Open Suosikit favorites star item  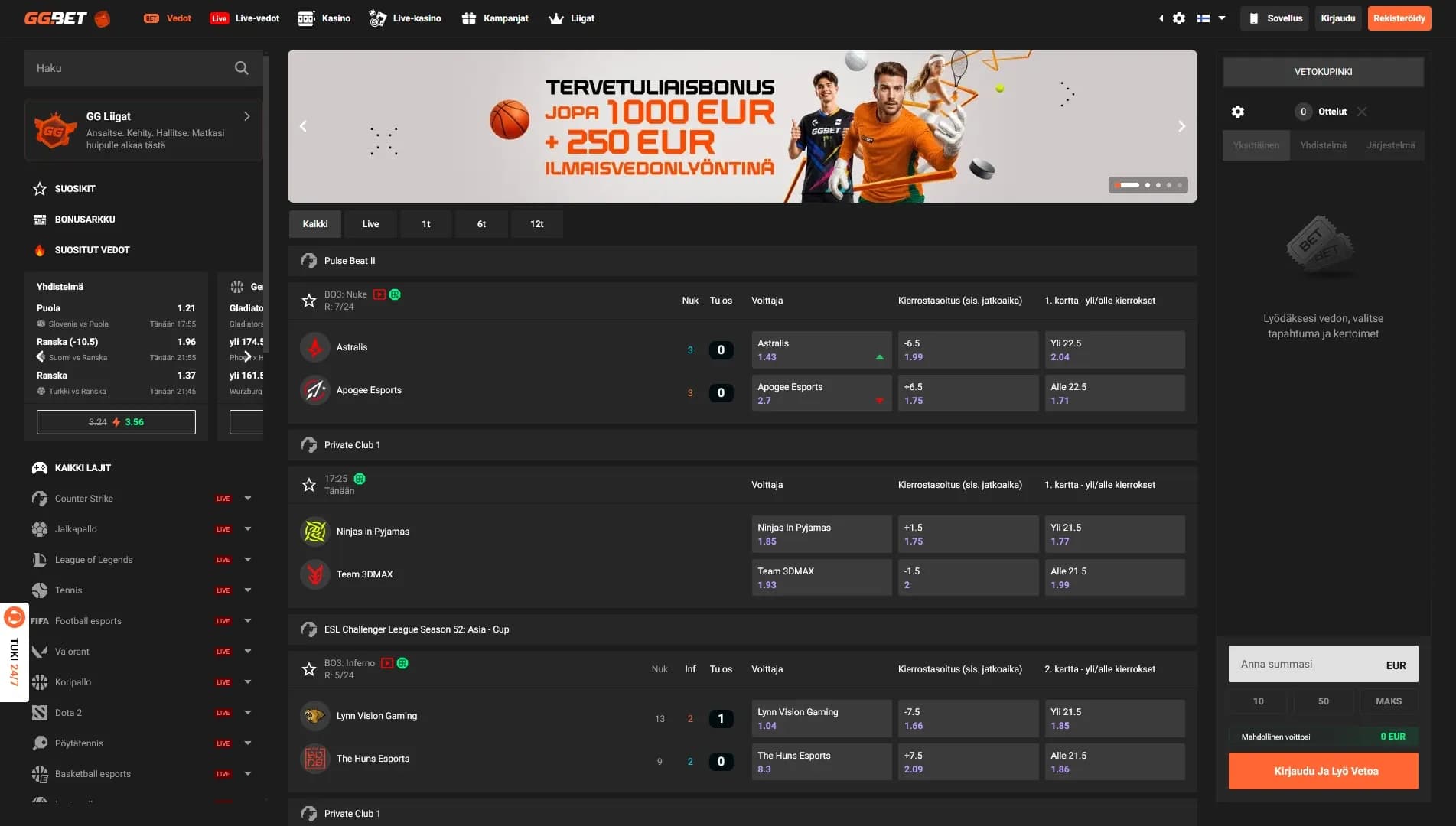coord(64,189)
